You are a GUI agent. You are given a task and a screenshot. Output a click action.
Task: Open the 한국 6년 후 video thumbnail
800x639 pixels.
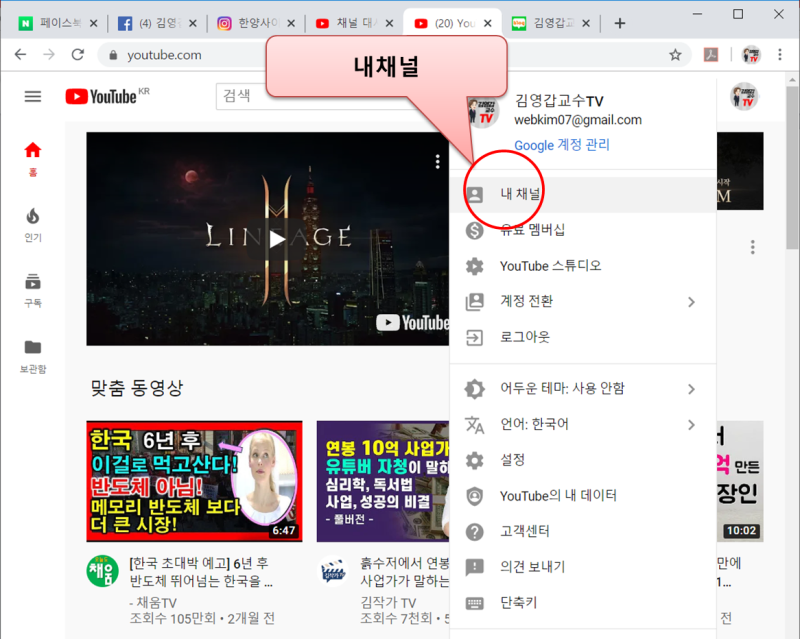[194, 481]
